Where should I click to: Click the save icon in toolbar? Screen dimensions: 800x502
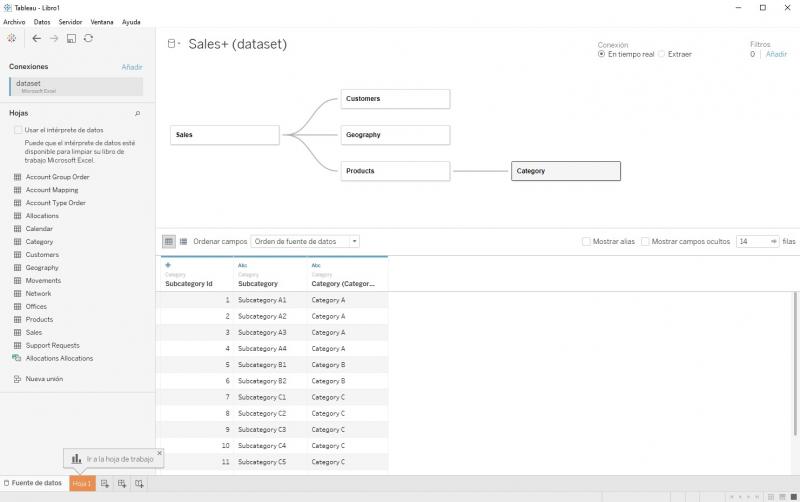(72, 38)
